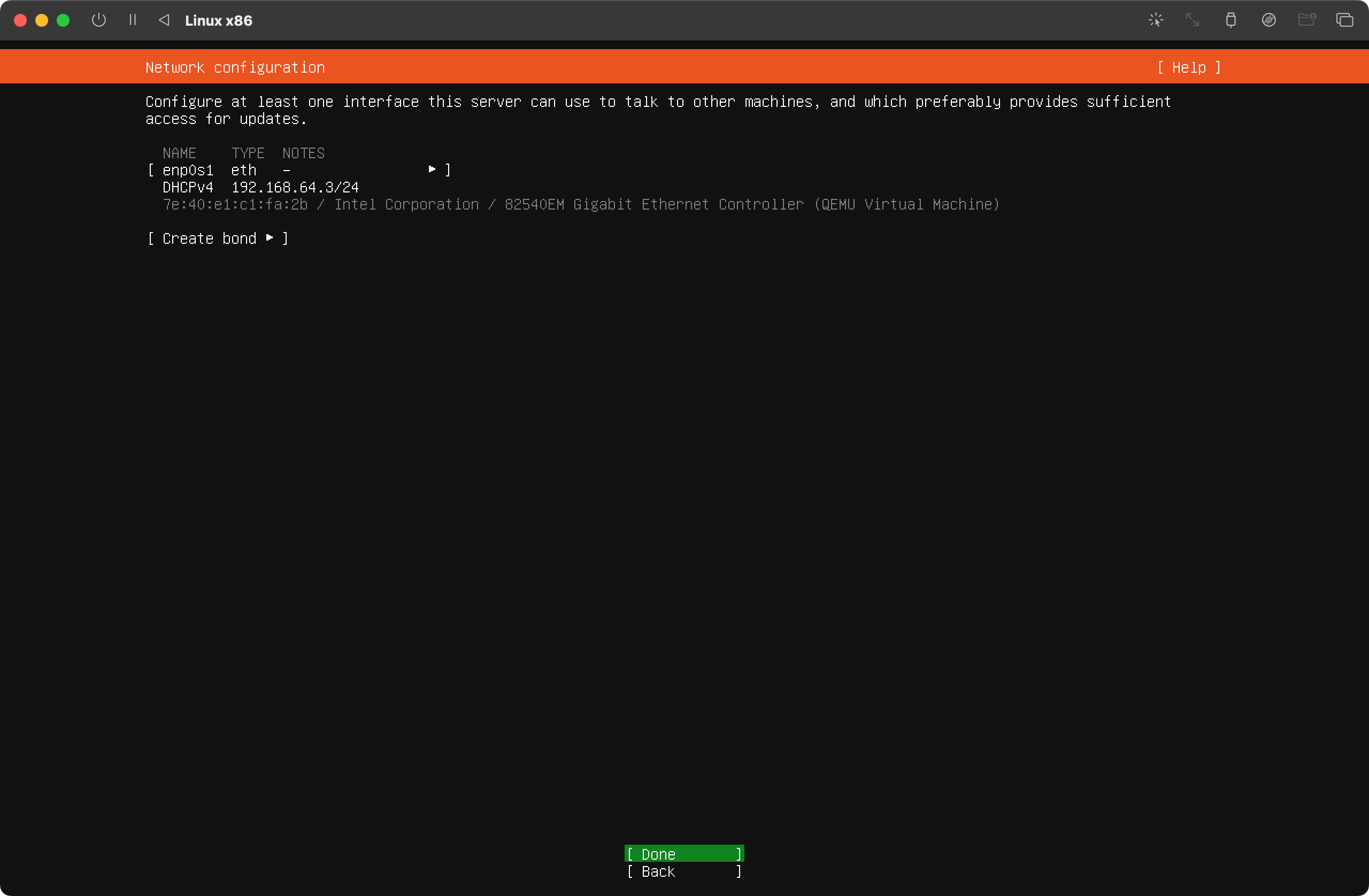The height and width of the screenshot is (896, 1369).
Task: Open the shared folder icon
Action: (x=1307, y=20)
